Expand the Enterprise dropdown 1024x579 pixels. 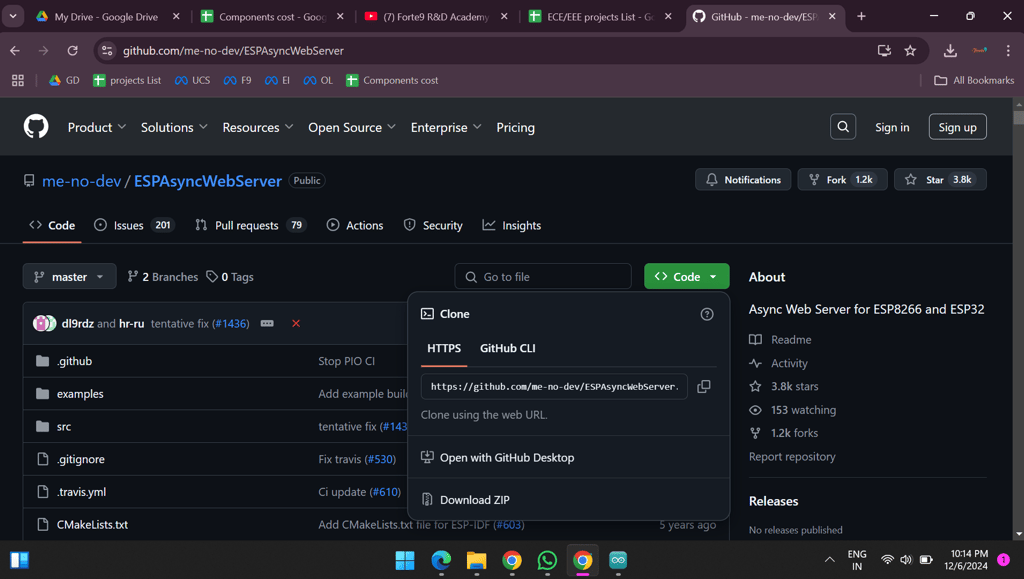coord(445,127)
